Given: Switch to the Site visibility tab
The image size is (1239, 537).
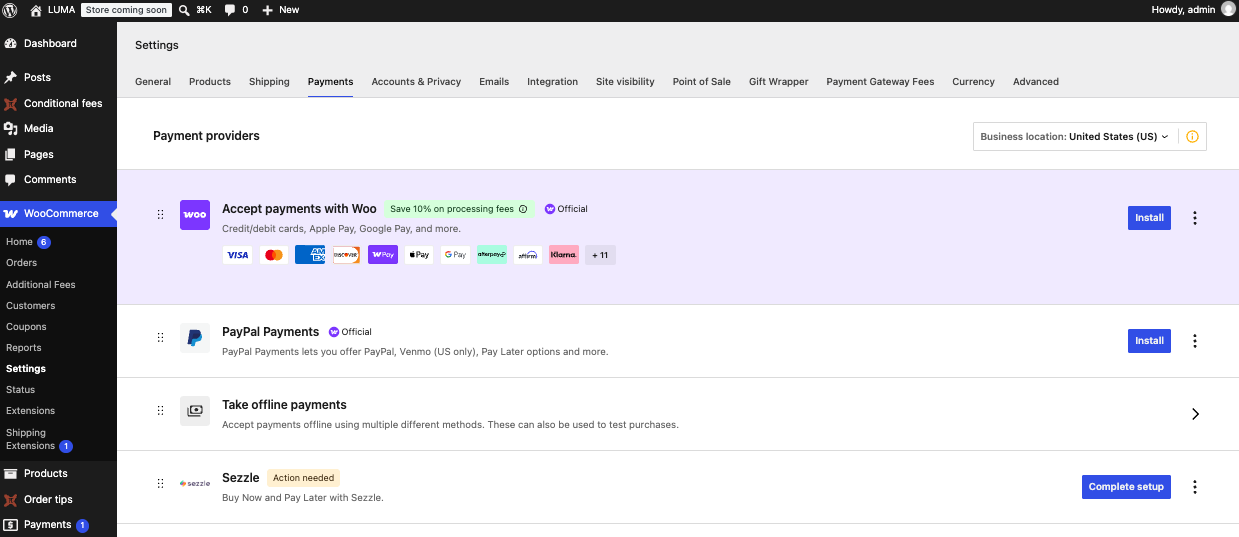Looking at the screenshot, I should (x=625, y=82).
